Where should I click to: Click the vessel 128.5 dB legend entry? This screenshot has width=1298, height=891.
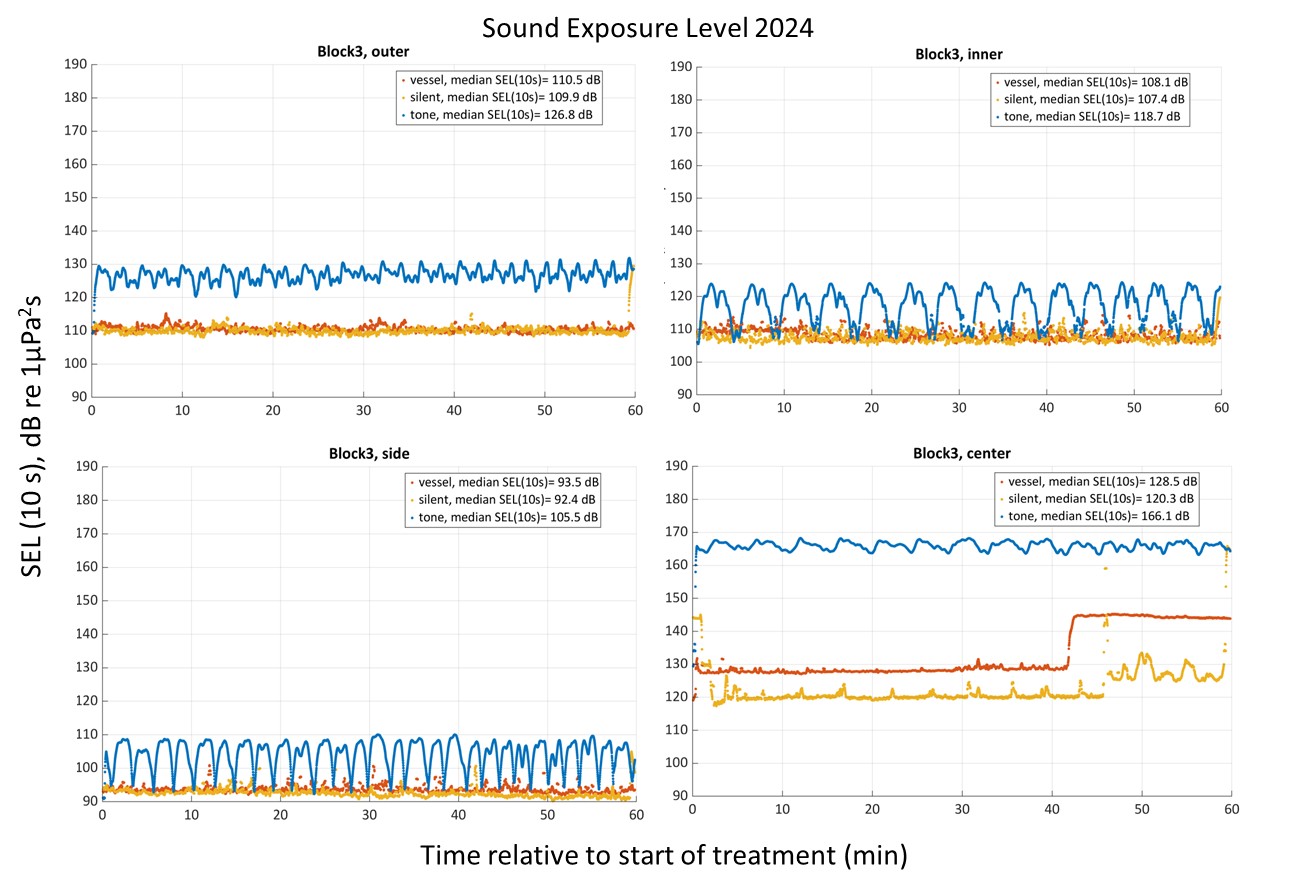pyautogui.click(x=1097, y=480)
